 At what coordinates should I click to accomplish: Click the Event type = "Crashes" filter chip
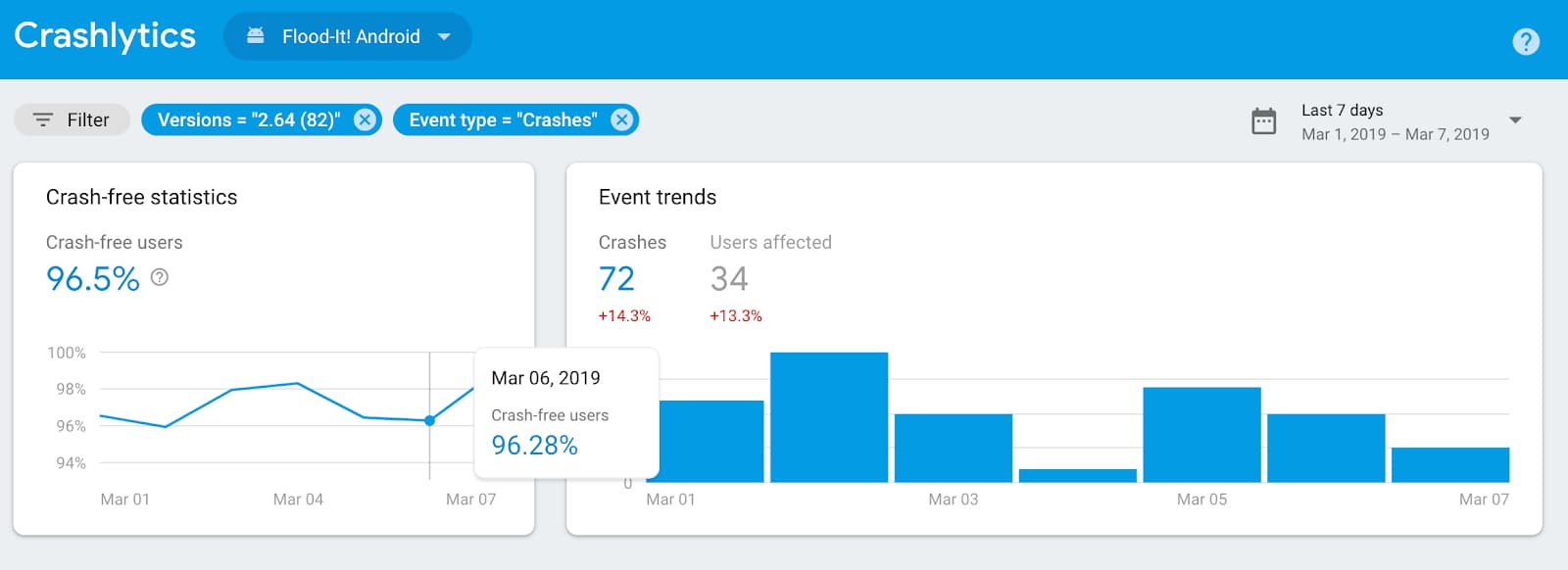pos(515,119)
